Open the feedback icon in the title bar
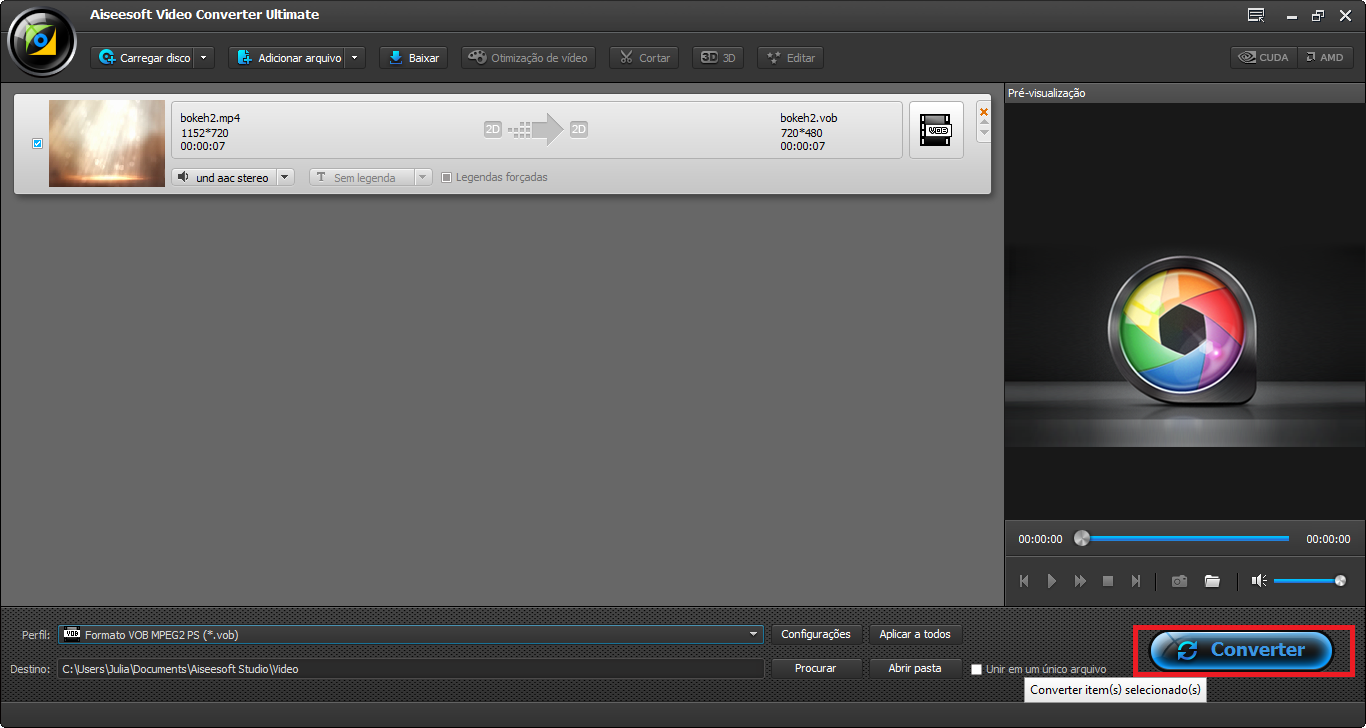Image resolution: width=1366 pixels, height=728 pixels. tap(1254, 14)
